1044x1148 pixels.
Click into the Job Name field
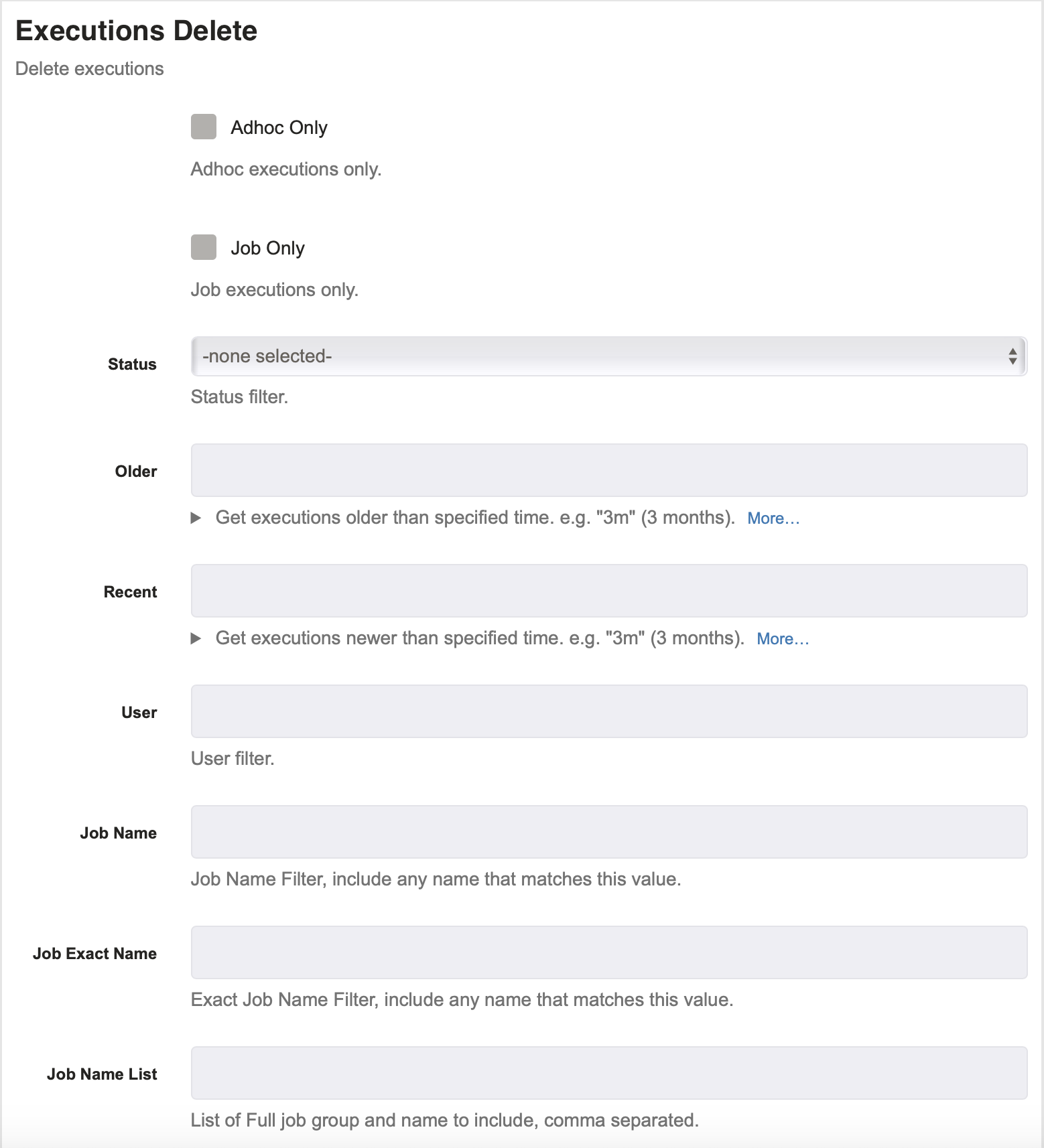(609, 832)
